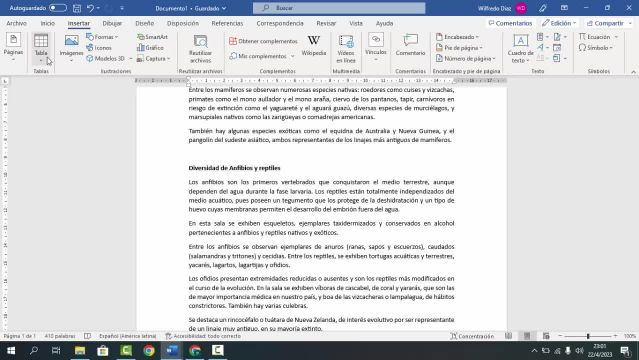Collapse the ribbon with the chevron
The image size is (639, 360).
coord(633,72)
